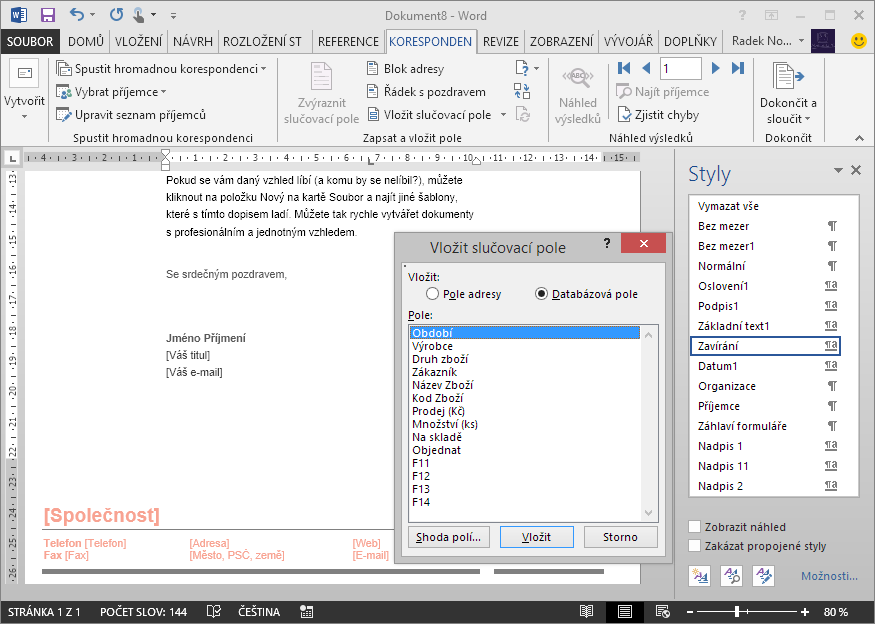The image size is (875, 624).
Task: Click the smiley feedback icon
Action: [859, 41]
